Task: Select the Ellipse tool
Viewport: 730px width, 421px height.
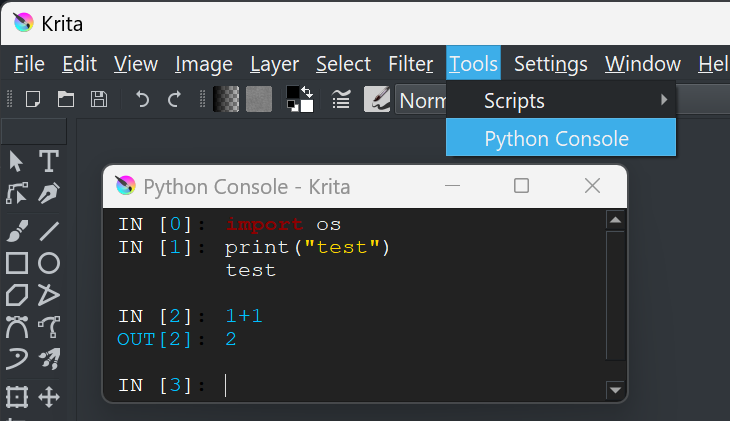Action: (x=49, y=263)
